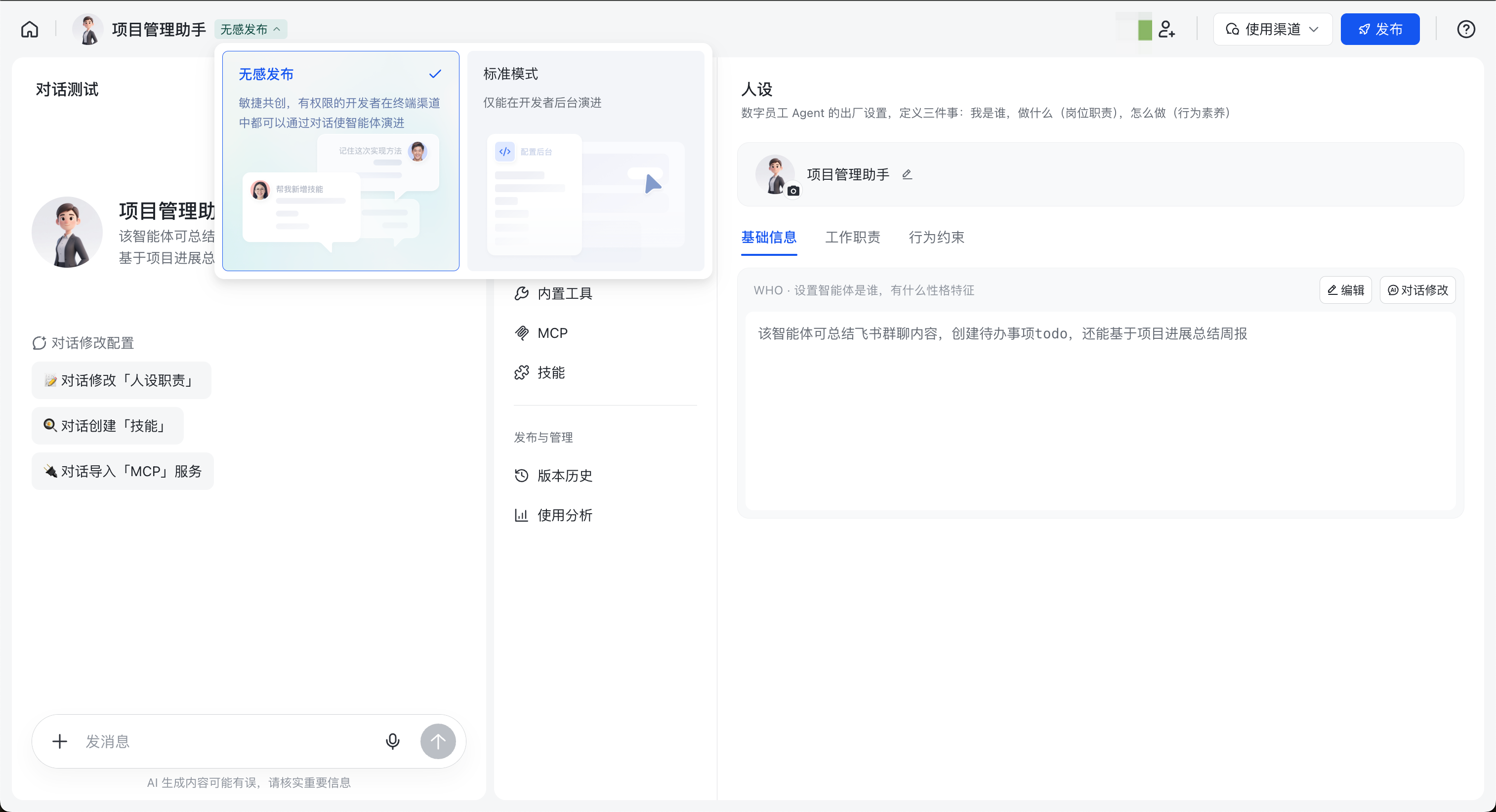Select the 标准模式 mode card
Image resolution: width=1496 pixels, height=812 pixels.
point(585,161)
